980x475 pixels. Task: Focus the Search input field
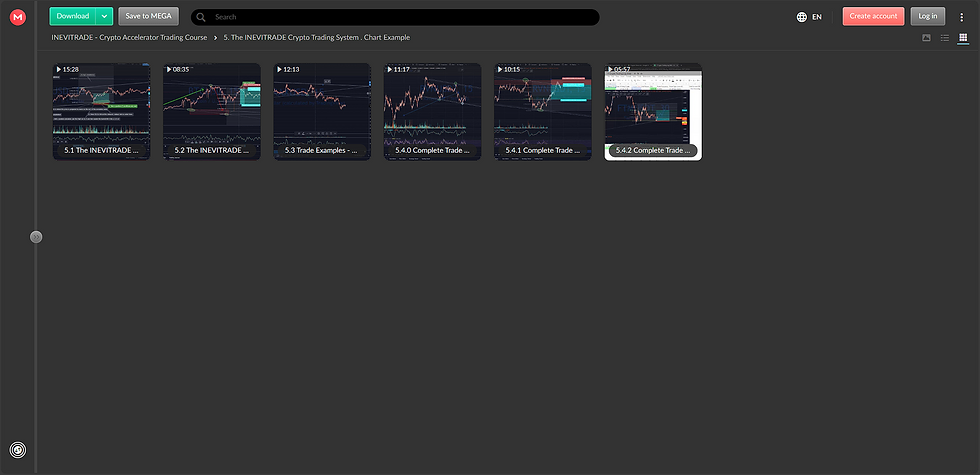point(395,17)
